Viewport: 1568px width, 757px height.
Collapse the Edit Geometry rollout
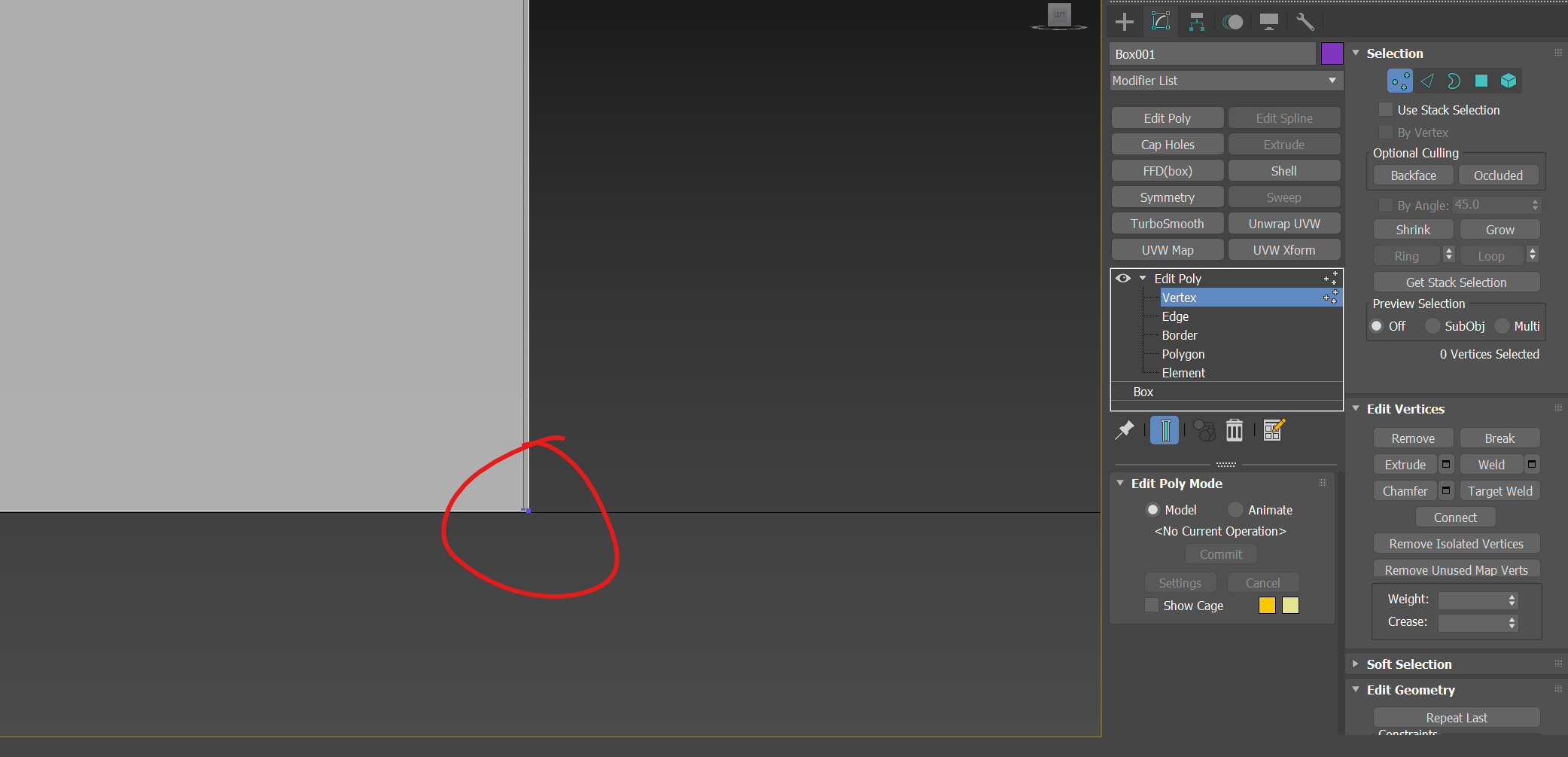click(1356, 690)
